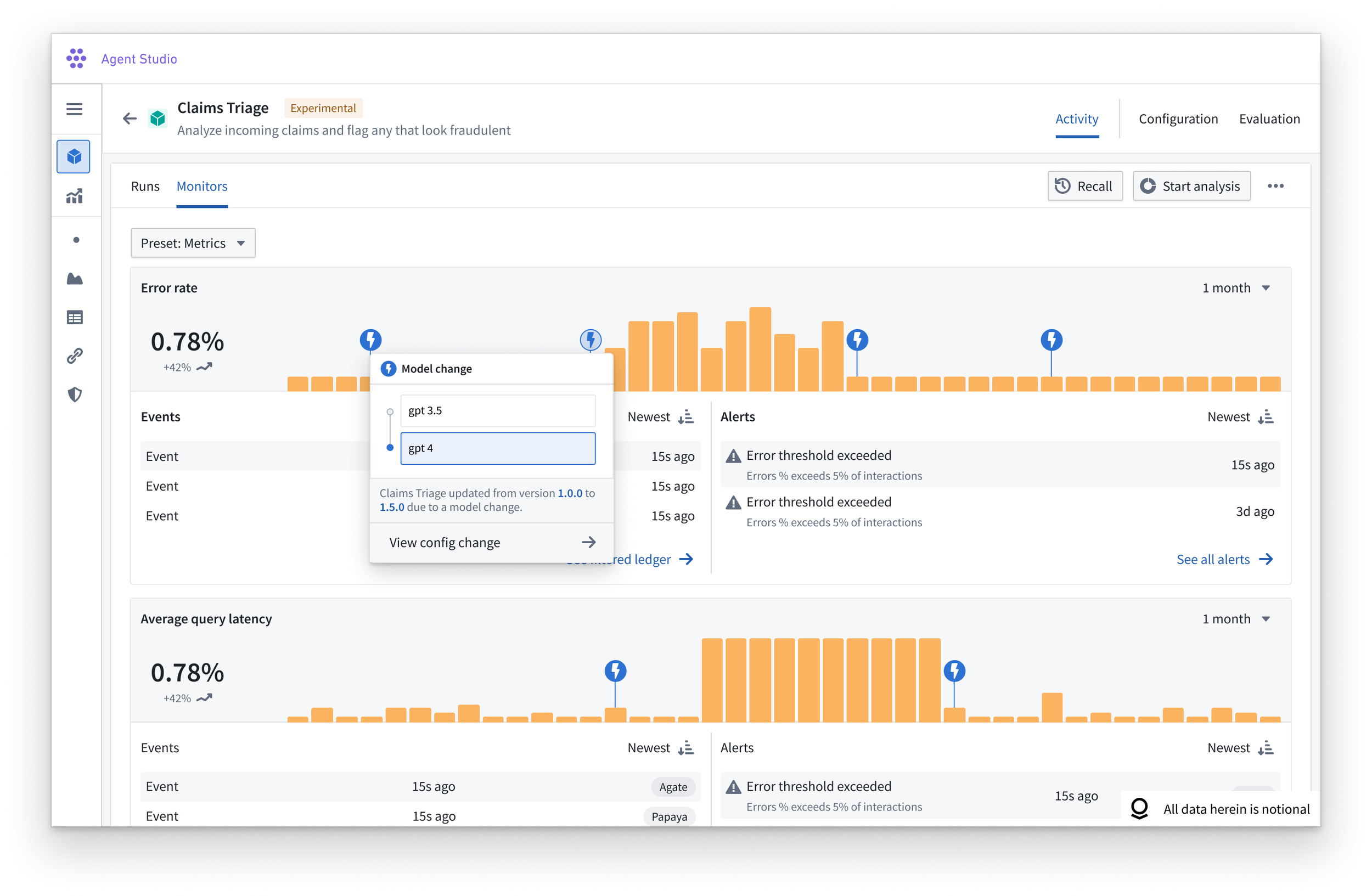This screenshot has width=1372, height=896.
Task: Open the chart analytics sidebar icon
Action: [74, 196]
